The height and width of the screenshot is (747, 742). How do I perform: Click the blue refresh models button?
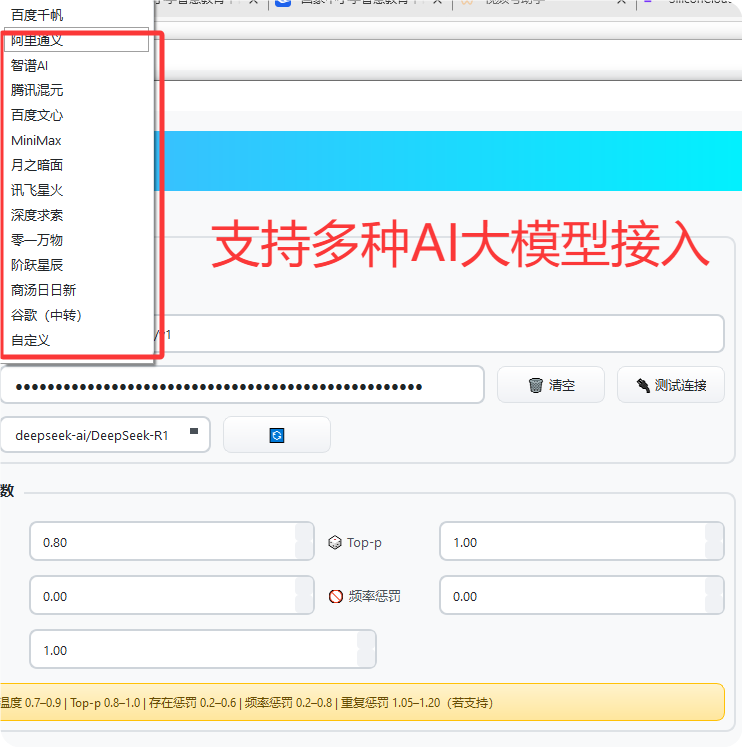(277, 435)
